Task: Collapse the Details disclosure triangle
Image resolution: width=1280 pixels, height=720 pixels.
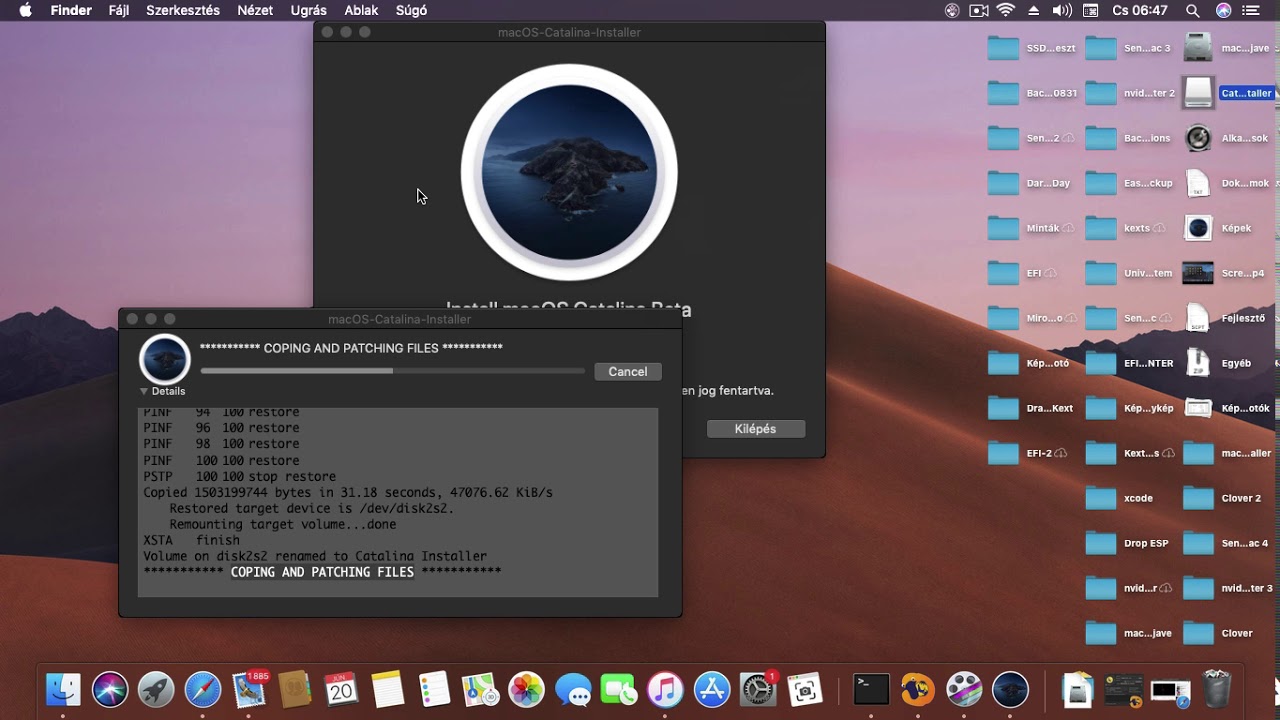Action: click(x=144, y=391)
